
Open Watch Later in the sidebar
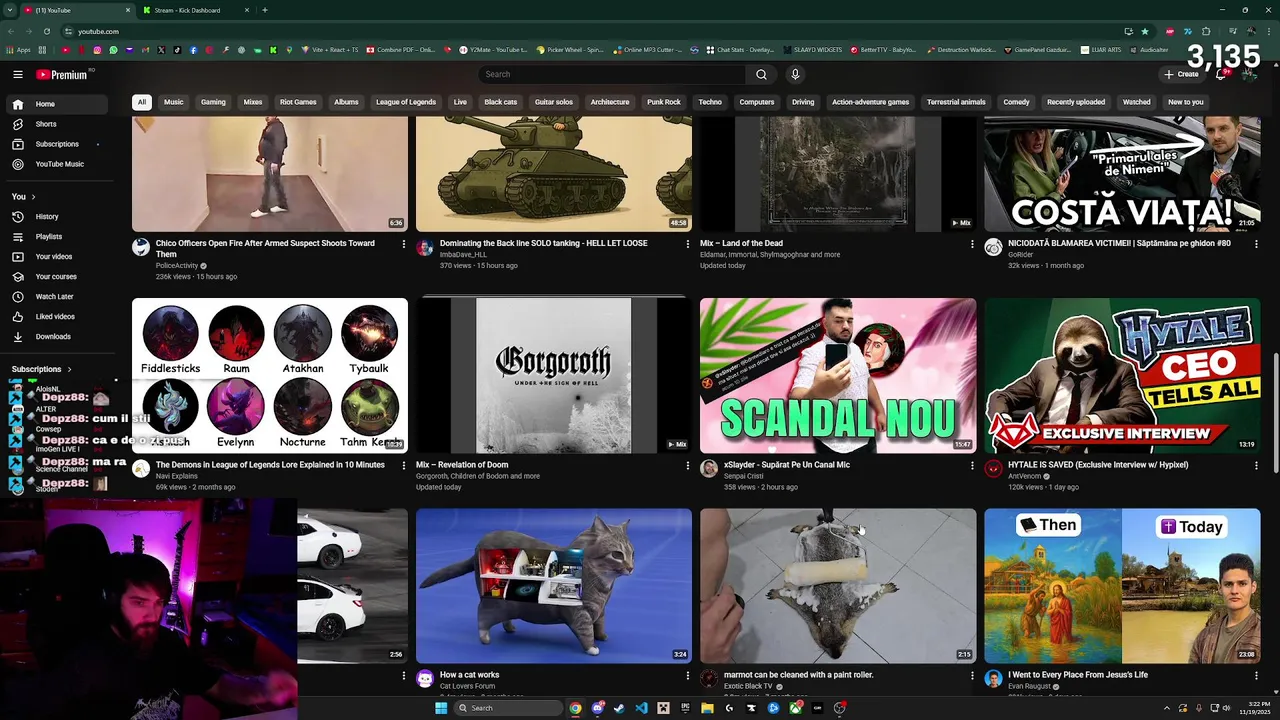(56, 297)
